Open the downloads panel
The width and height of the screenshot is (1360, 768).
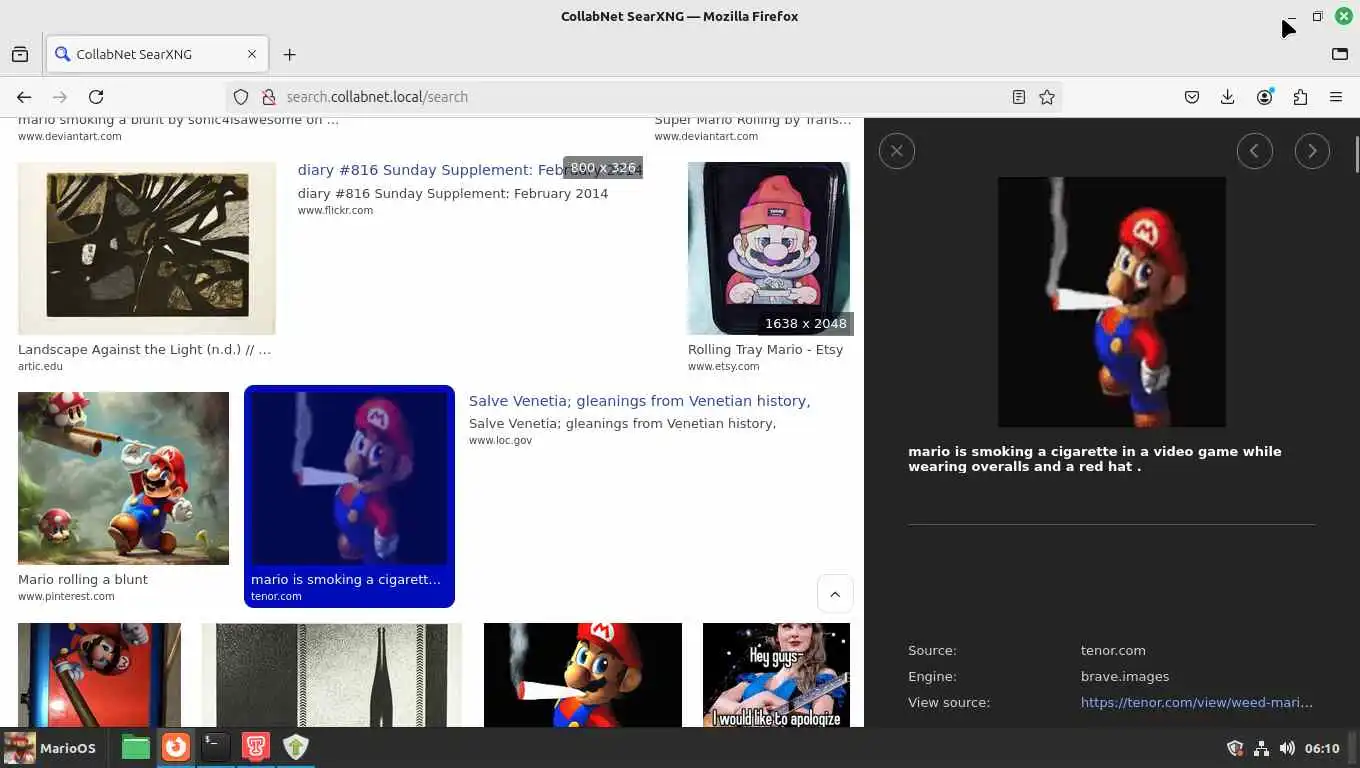(x=1228, y=97)
